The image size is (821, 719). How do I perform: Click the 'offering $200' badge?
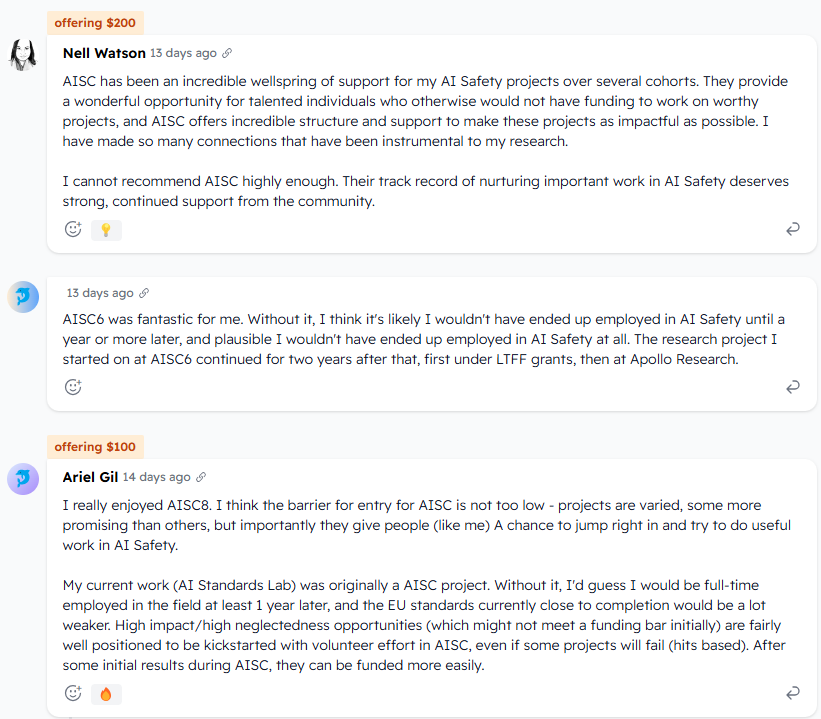95,23
